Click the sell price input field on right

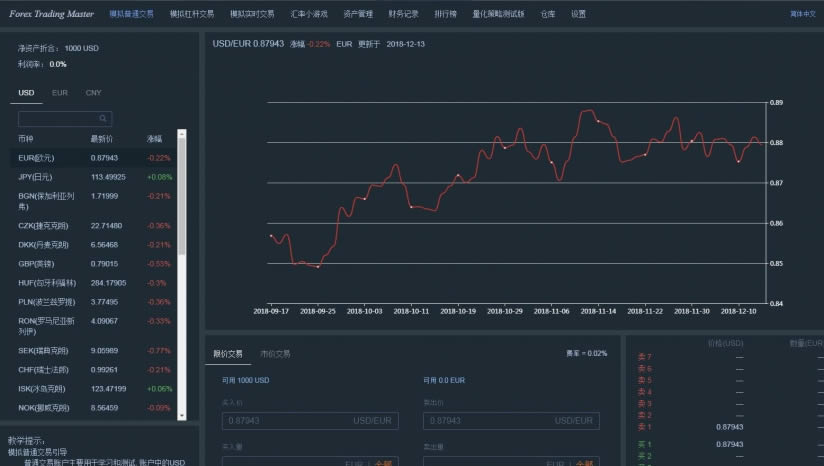[511, 421]
